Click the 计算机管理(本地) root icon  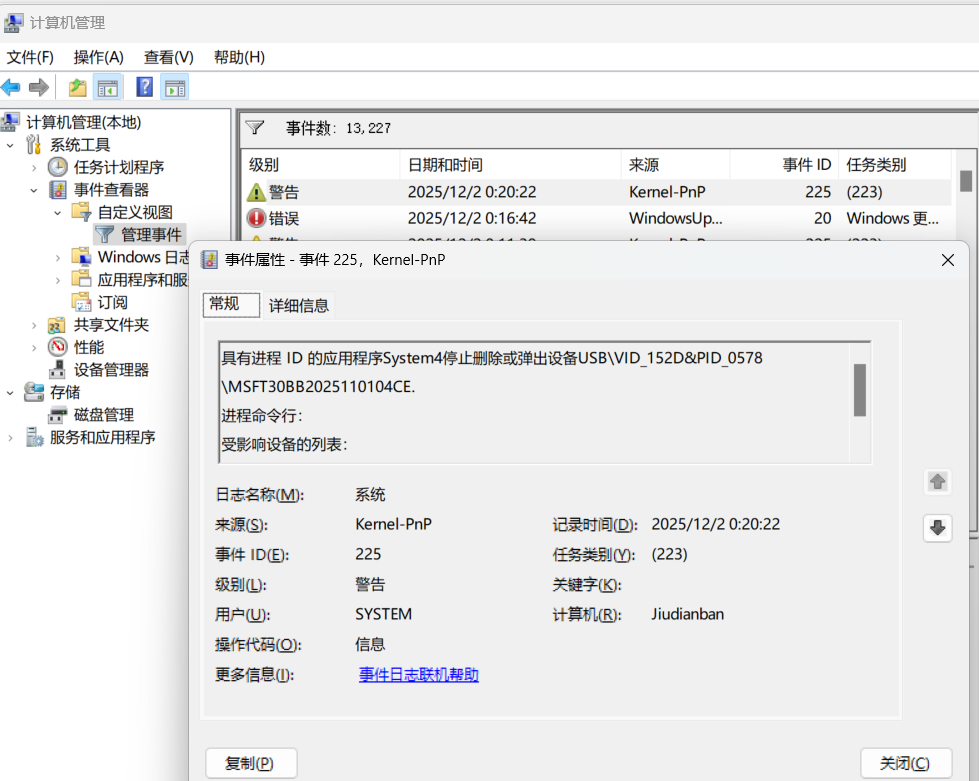pyautogui.click(x=10, y=122)
